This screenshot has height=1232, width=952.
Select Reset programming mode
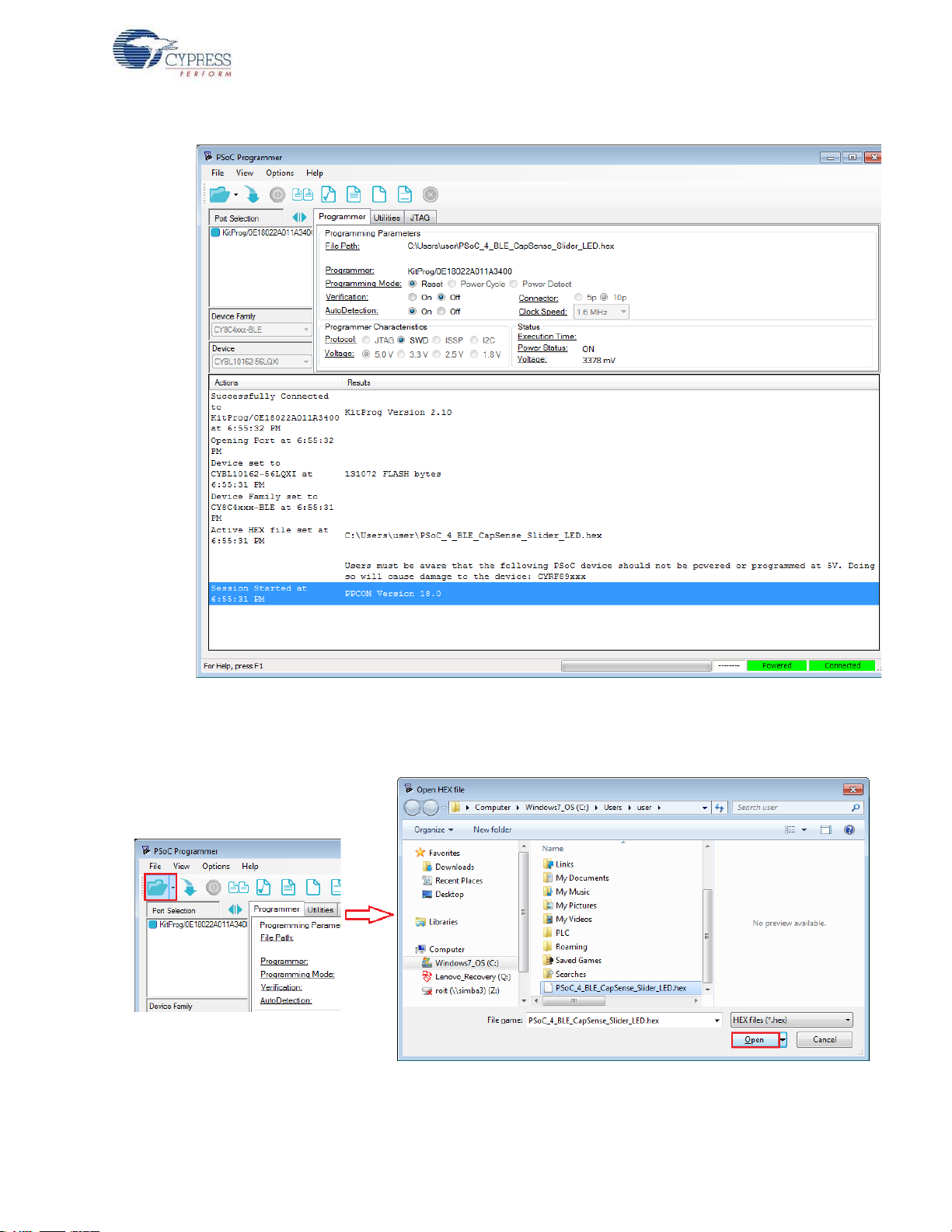click(413, 284)
